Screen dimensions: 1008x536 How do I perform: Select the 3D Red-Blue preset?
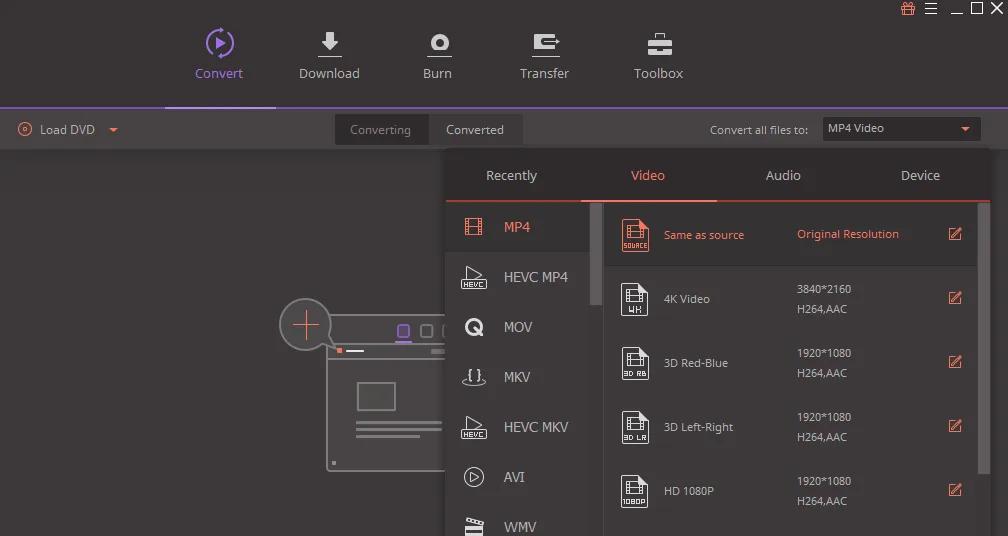click(x=790, y=363)
